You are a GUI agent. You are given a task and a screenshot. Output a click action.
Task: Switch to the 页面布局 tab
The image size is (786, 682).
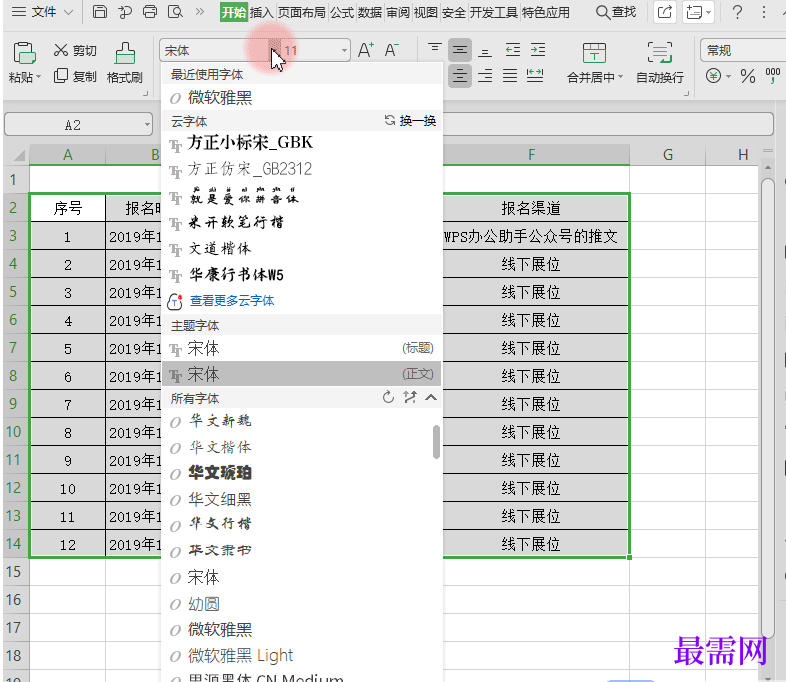pyautogui.click(x=302, y=12)
